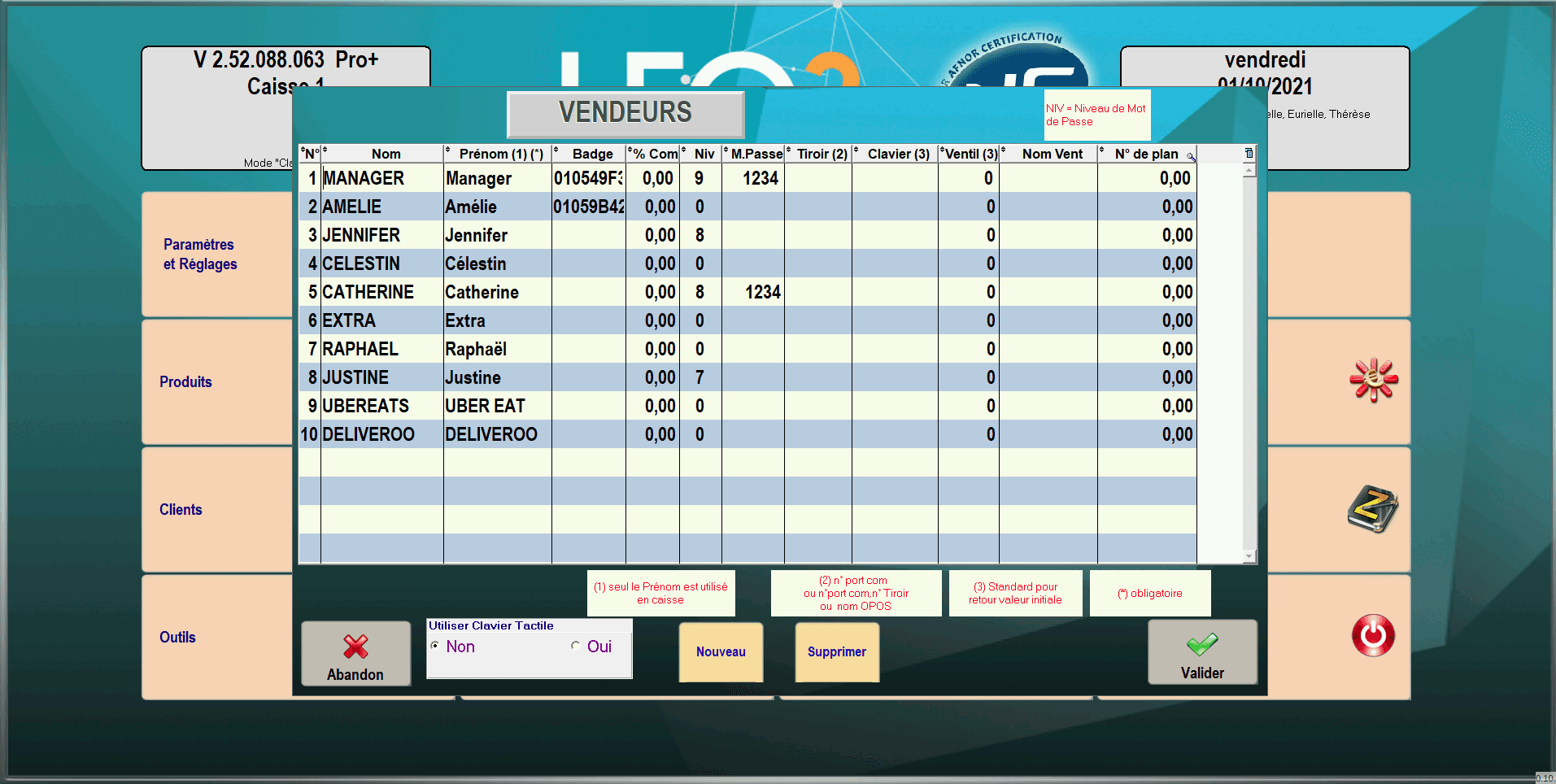Screen dimensions: 1556x784
Task: Click the red euro starburst icon
Action: (x=1373, y=380)
